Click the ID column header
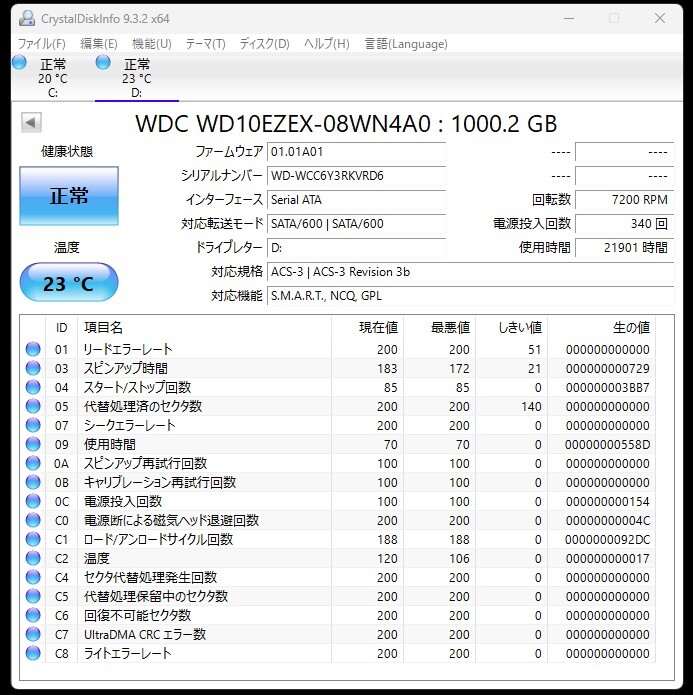The image size is (693, 695). tap(62, 328)
